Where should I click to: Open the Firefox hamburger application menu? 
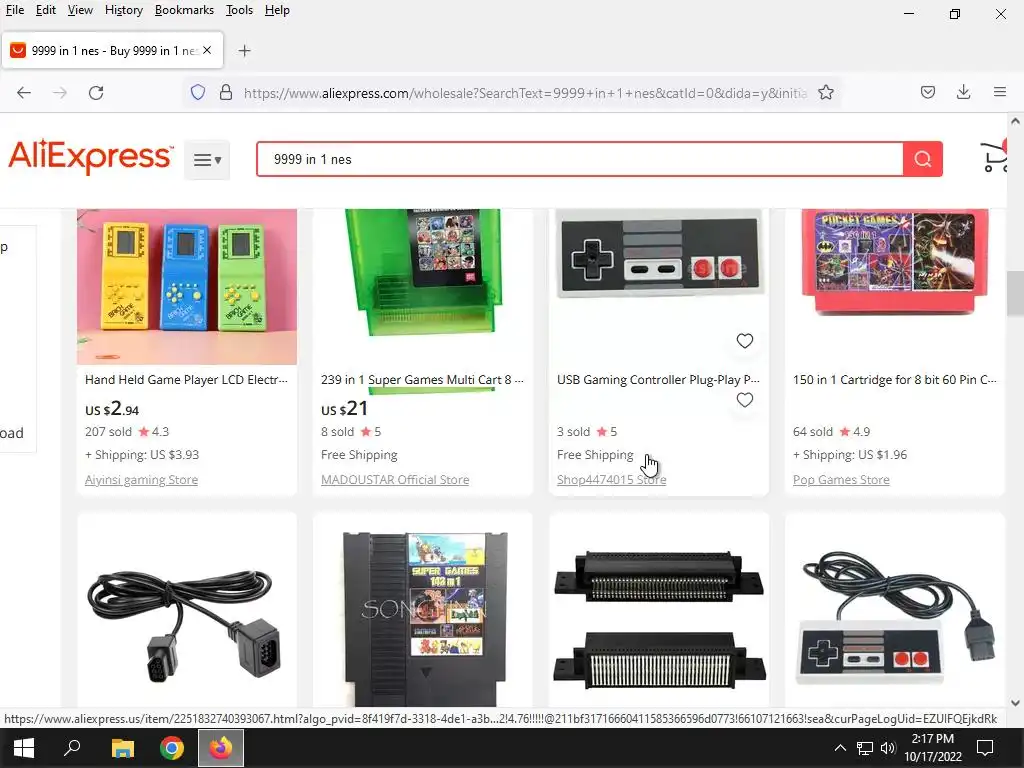point(1000,93)
